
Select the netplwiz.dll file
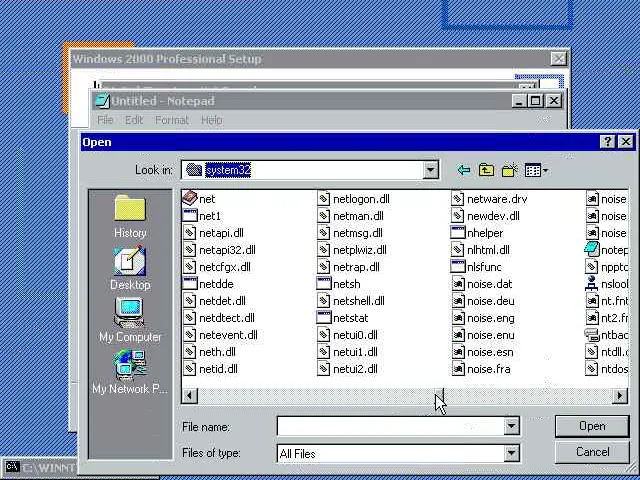tap(352, 250)
